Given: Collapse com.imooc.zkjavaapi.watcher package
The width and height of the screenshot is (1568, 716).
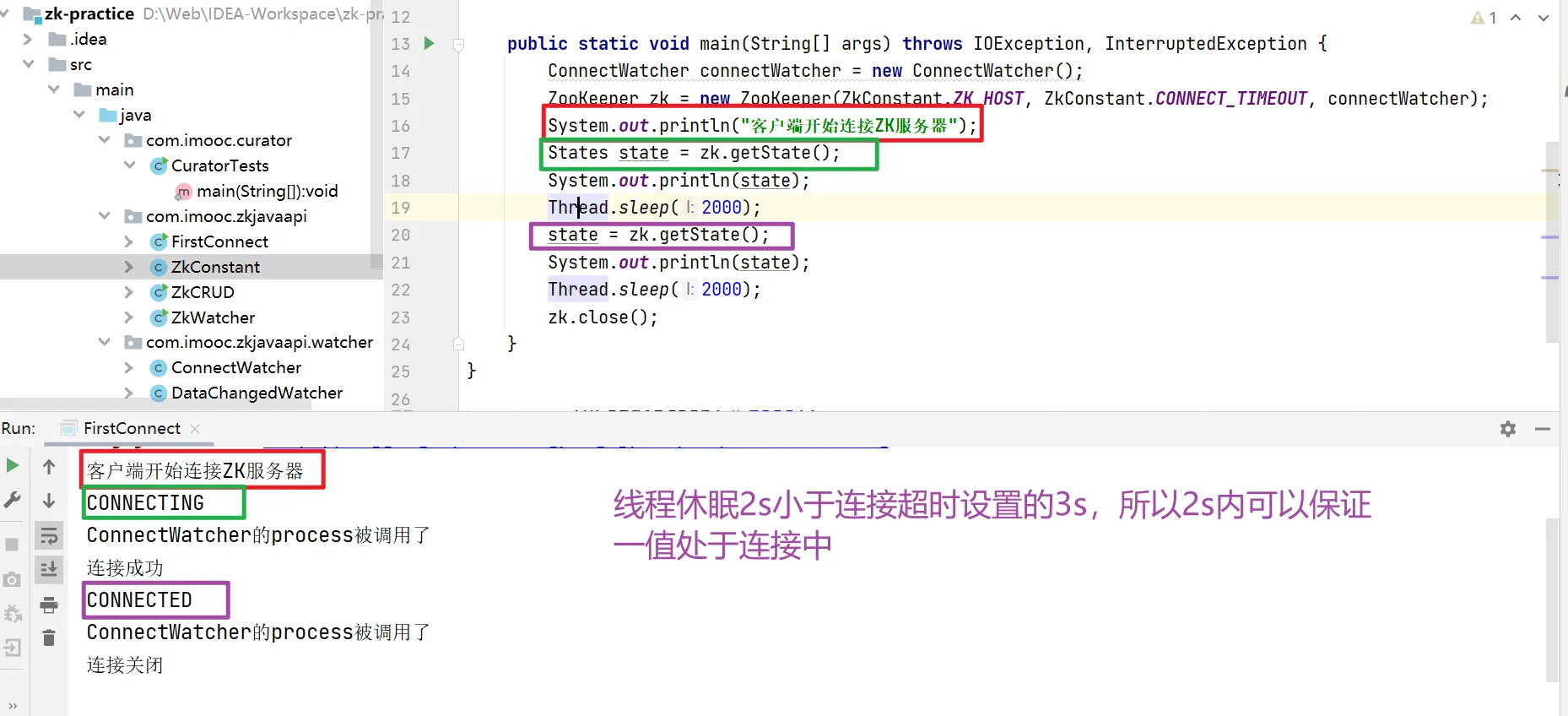Looking at the screenshot, I should [x=105, y=342].
